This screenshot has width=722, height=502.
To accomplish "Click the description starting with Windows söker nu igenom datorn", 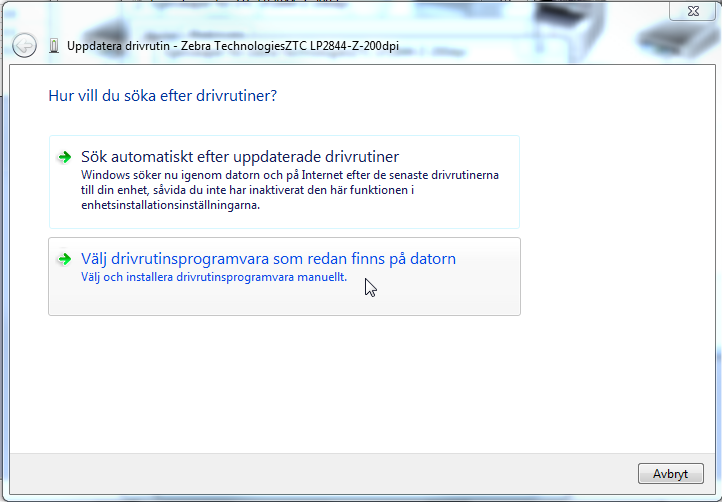I will coord(290,190).
